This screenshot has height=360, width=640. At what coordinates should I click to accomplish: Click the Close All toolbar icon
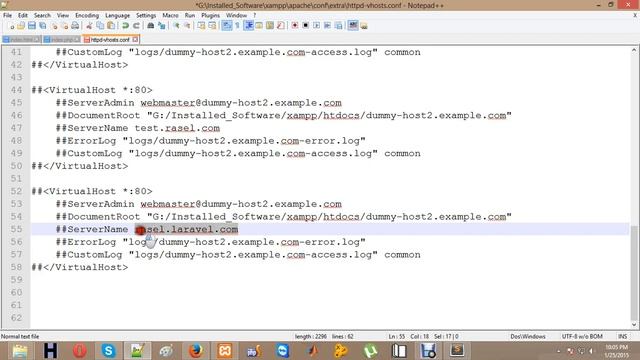coord(64,26)
